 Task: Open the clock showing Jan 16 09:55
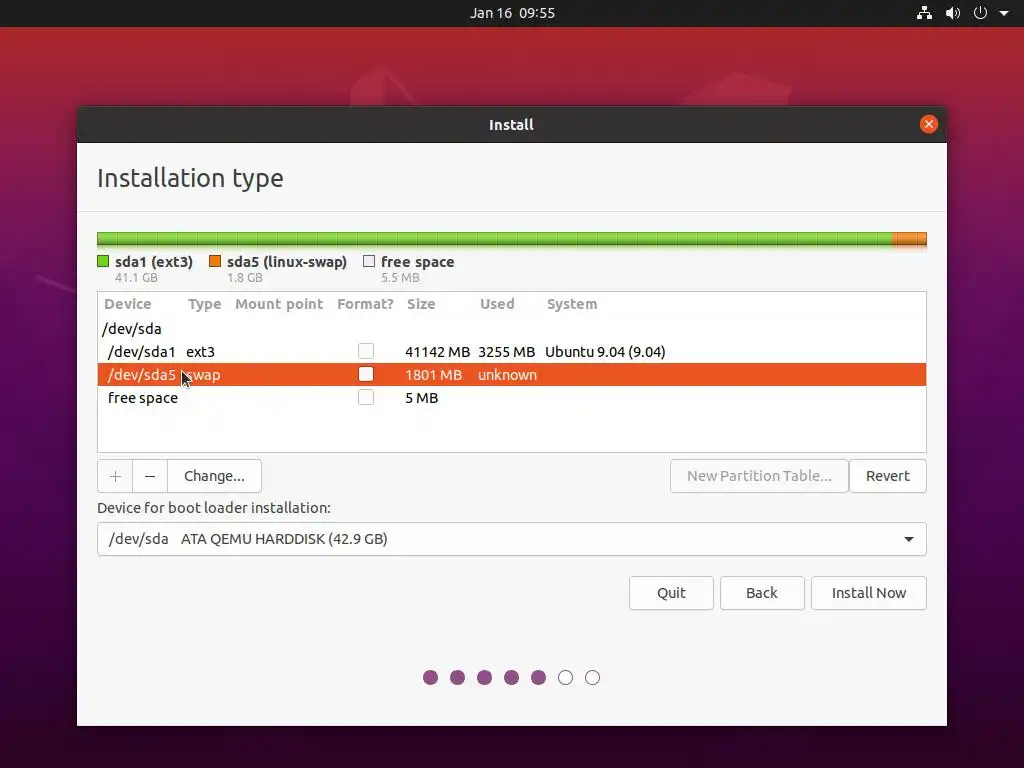513,13
